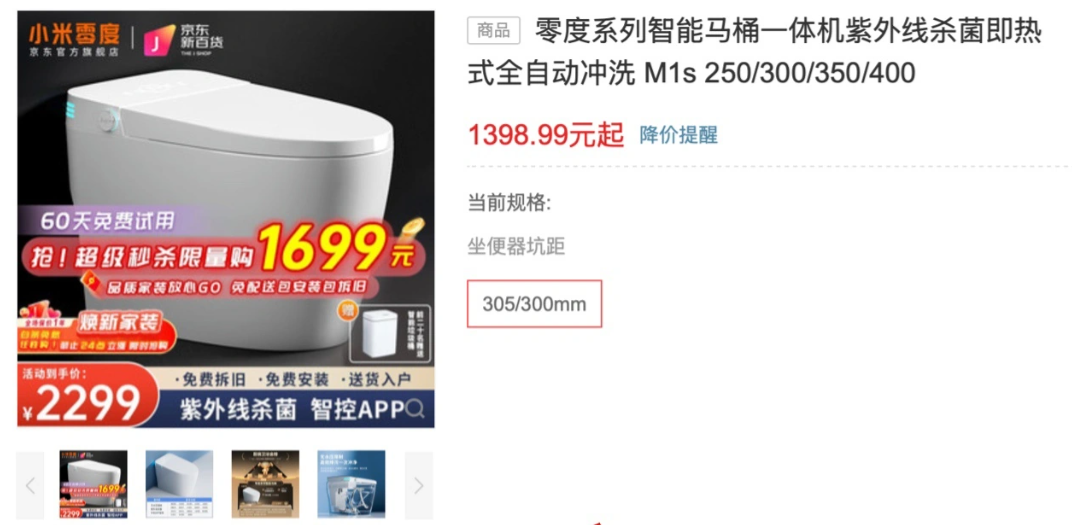
Task: Click the 商品 tag label
Action: tap(494, 30)
